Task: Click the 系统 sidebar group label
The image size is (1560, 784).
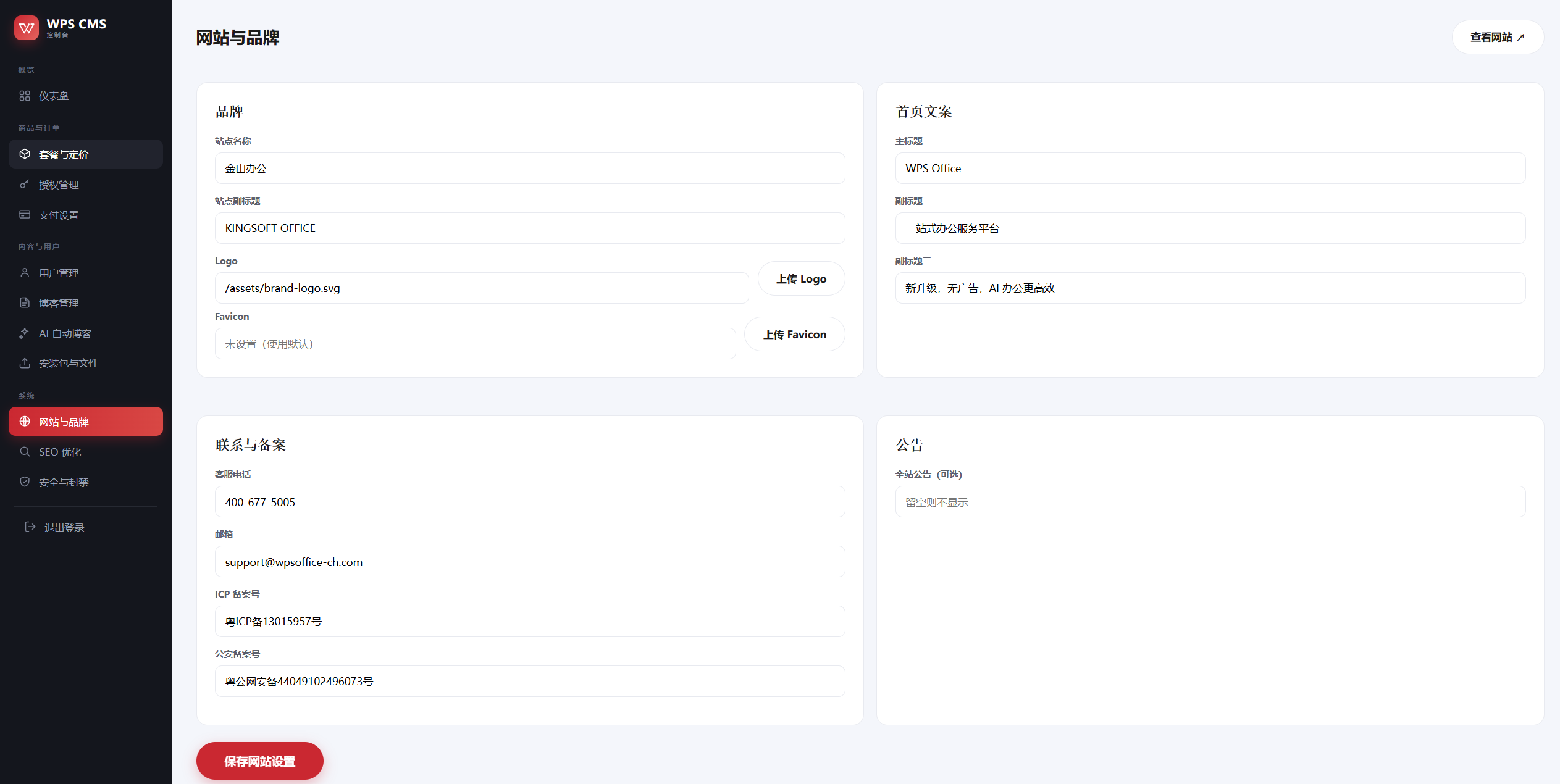Action: (x=27, y=395)
